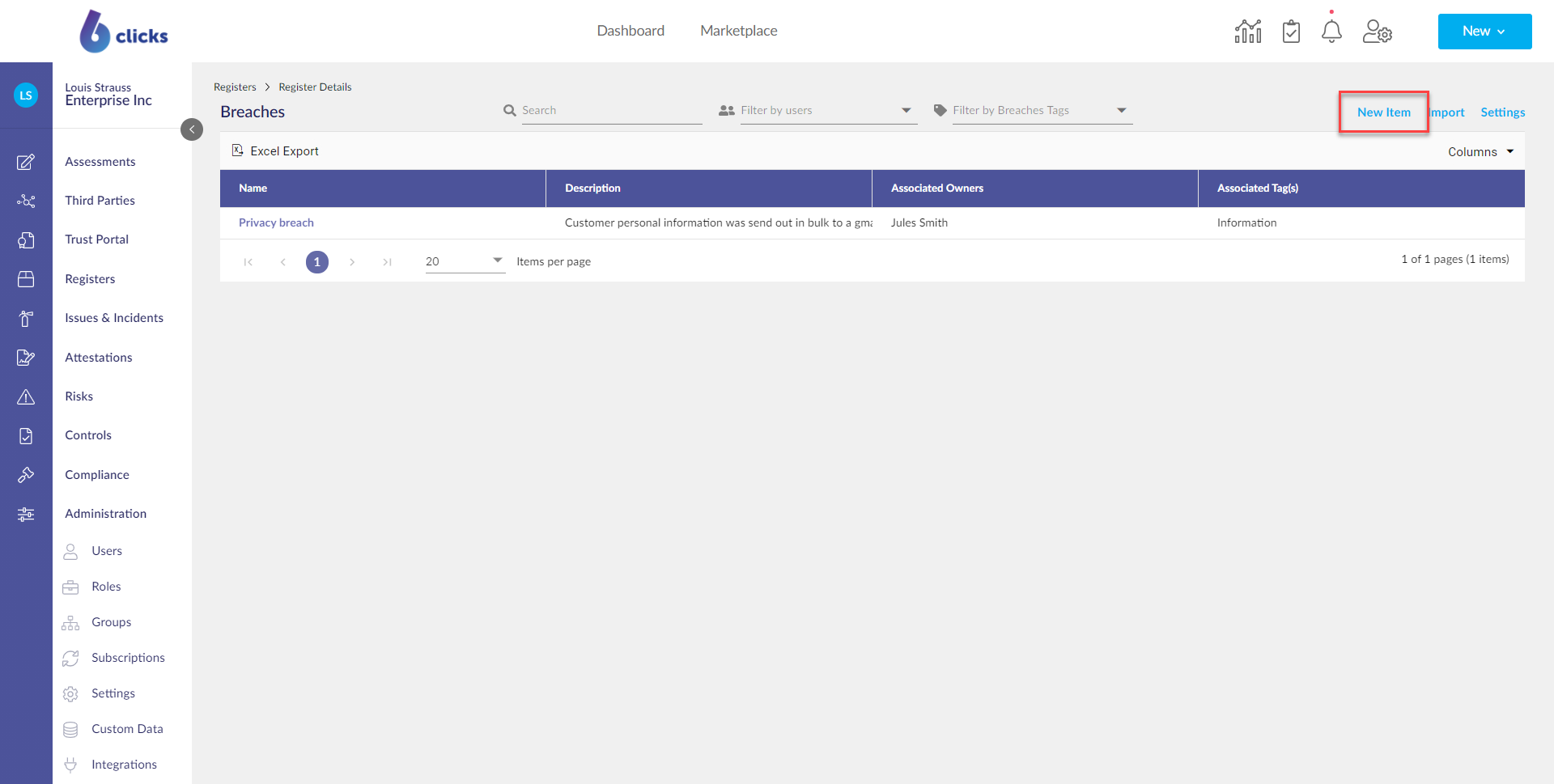This screenshot has height=784, width=1554.
Task: Click the Issues & Incidents icon in rail
Action: [x=26, y=318]
